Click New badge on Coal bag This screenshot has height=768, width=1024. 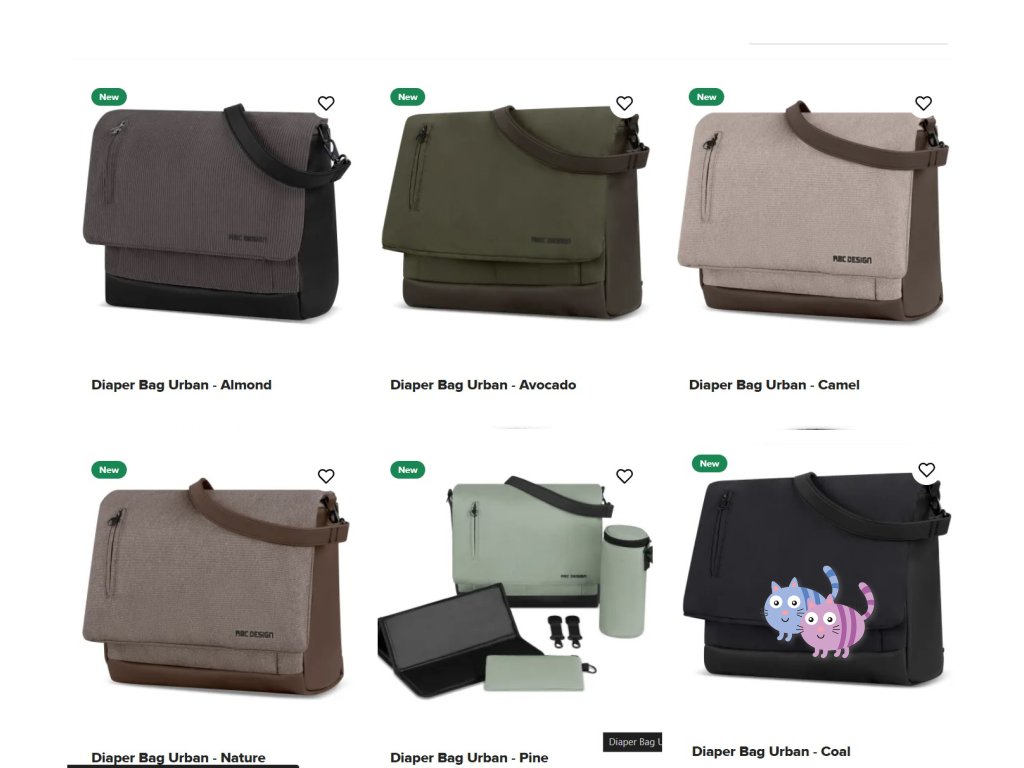(709, 464)
